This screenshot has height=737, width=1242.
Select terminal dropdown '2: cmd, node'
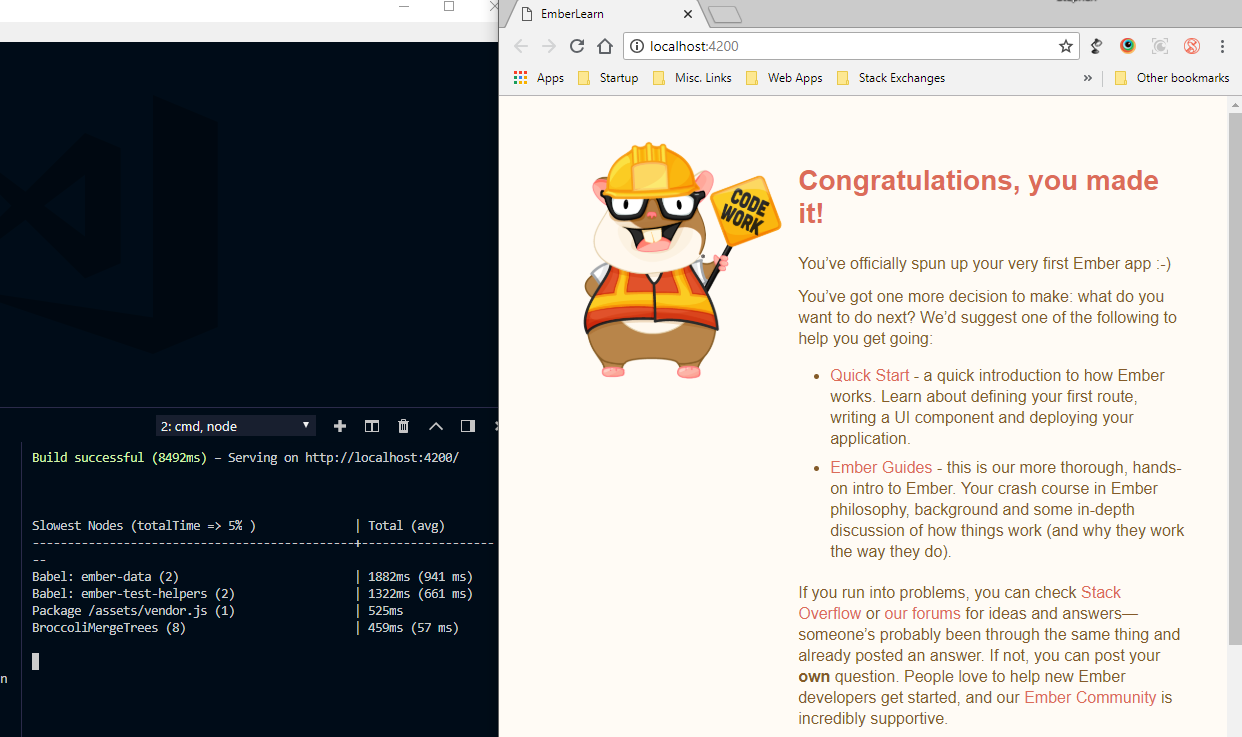[x=236, y=426]
